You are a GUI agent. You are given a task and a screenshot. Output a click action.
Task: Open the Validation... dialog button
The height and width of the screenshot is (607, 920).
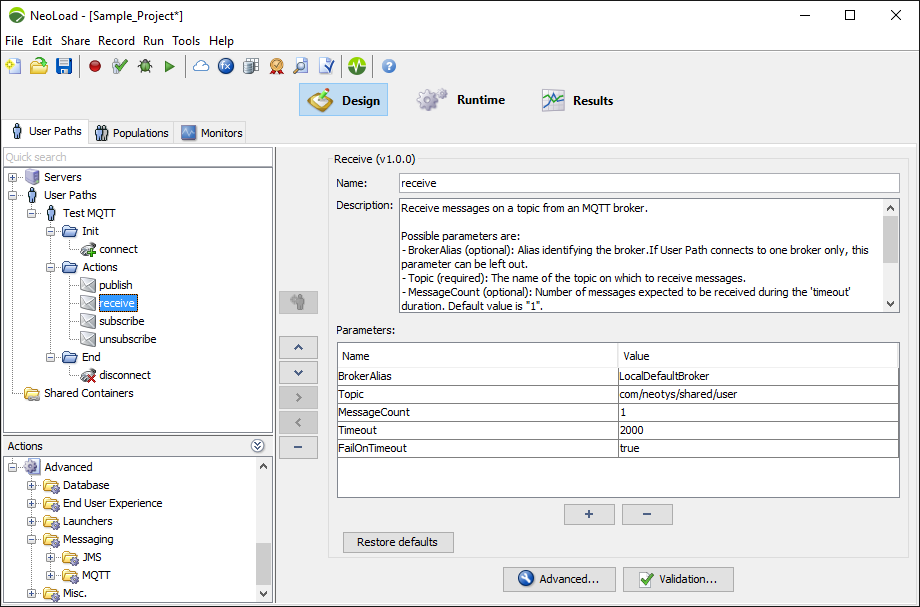677,579
